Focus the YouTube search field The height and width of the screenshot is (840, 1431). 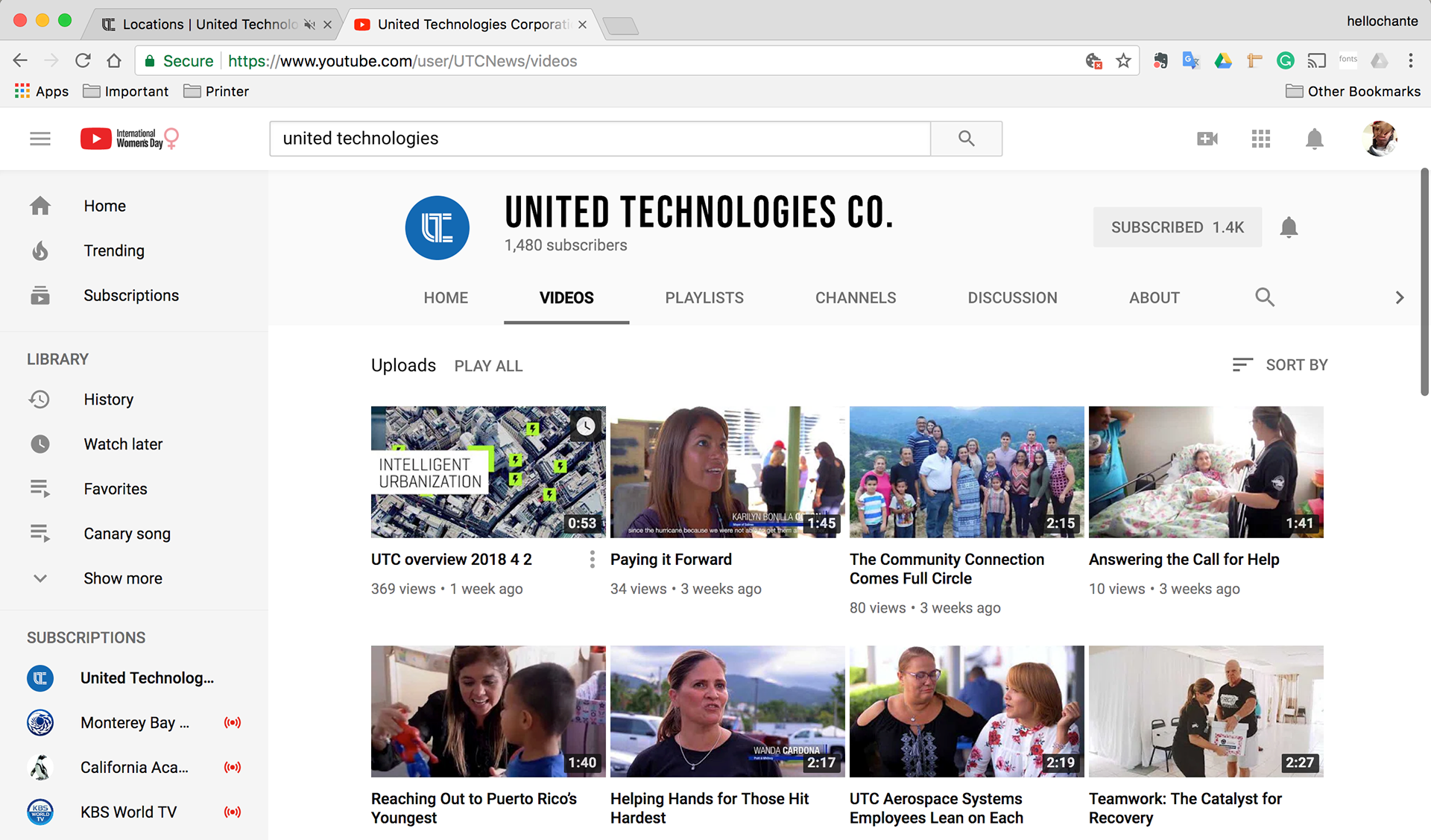click(600, 139)
